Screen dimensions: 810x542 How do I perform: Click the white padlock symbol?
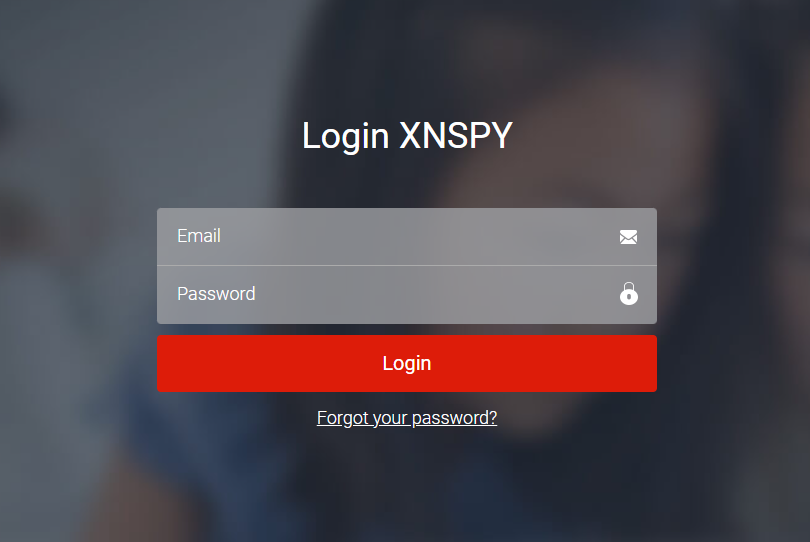point(629,293)
